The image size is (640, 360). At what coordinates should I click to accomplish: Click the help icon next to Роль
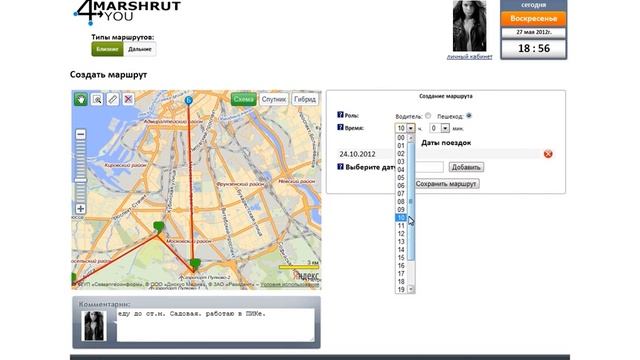pos(340,115)
